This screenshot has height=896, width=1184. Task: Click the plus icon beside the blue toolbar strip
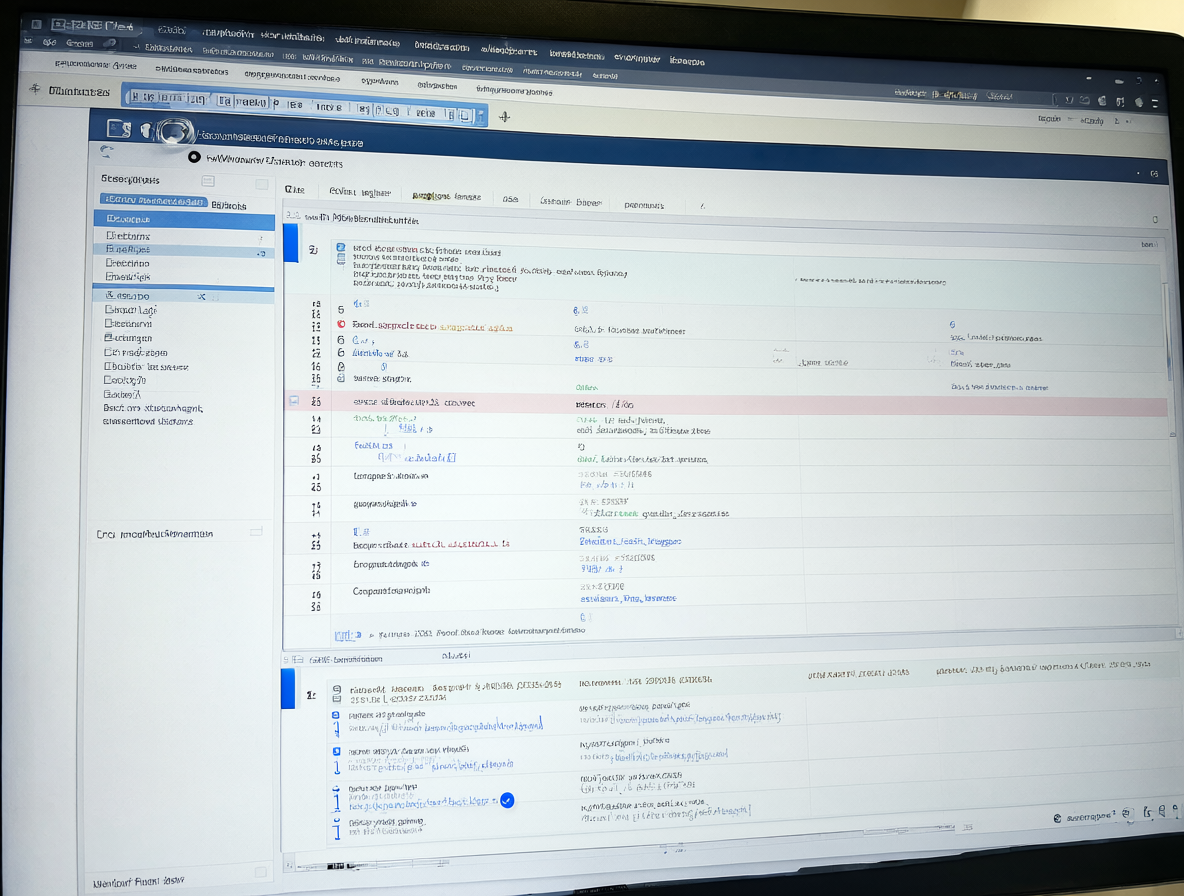(504, 116)
